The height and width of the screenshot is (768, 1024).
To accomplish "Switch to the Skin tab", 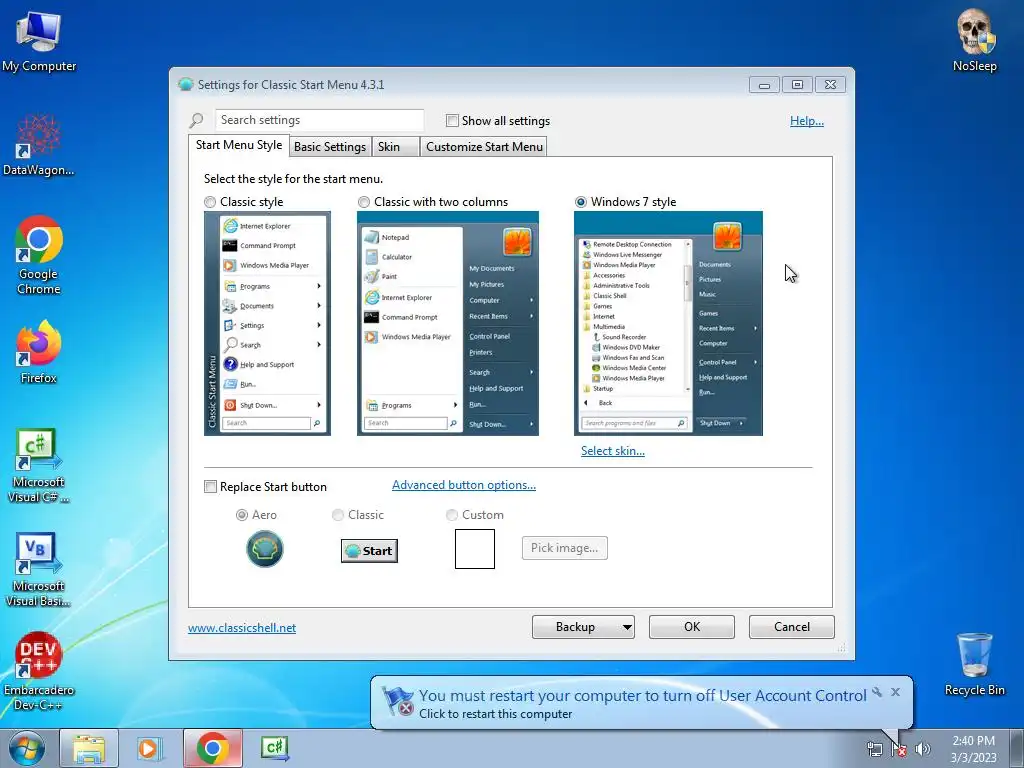I will pos(395,146).
